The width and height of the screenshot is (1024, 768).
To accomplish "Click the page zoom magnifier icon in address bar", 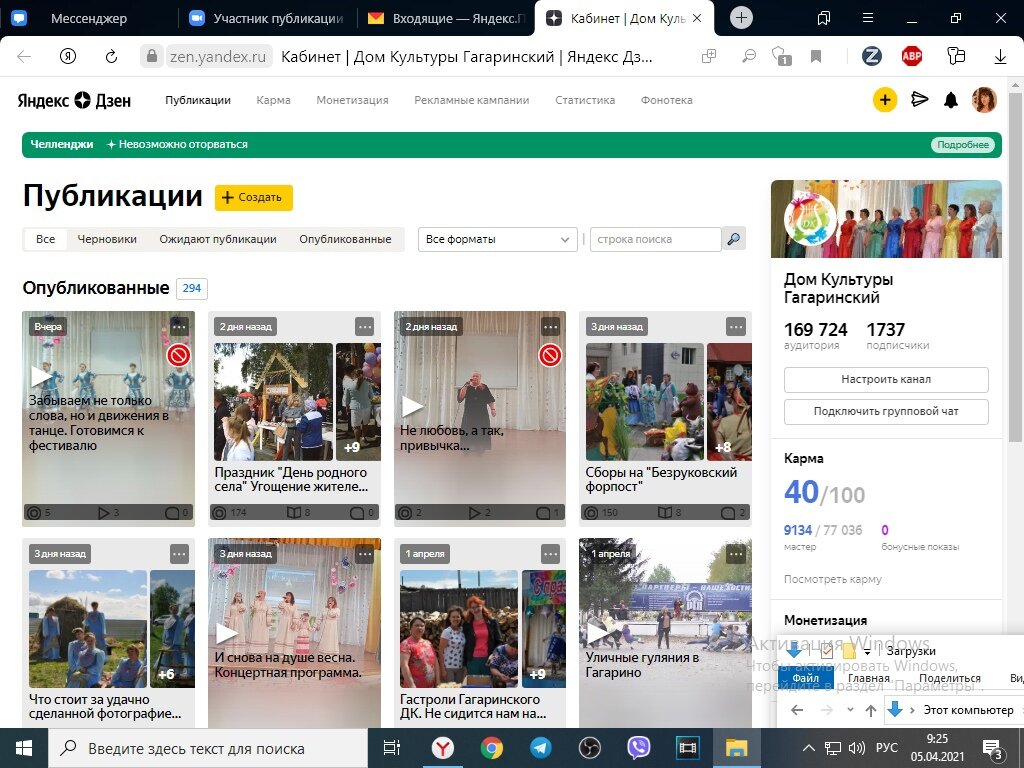I will pos(748,57).
